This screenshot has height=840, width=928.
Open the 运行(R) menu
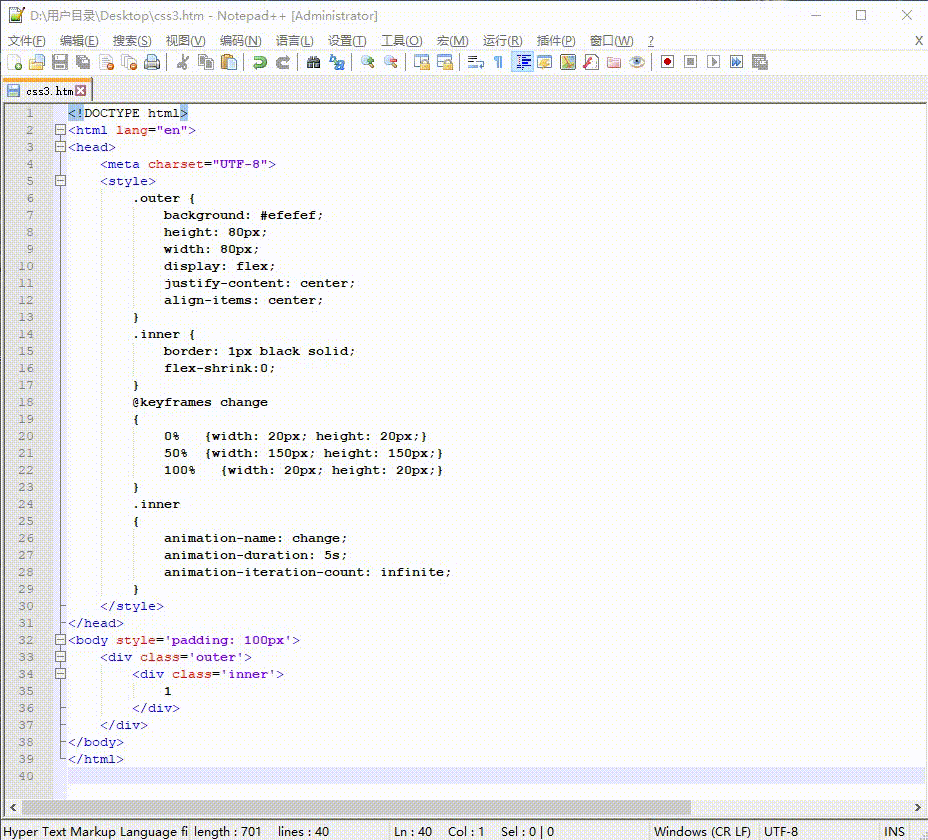(x=502, y=41)
